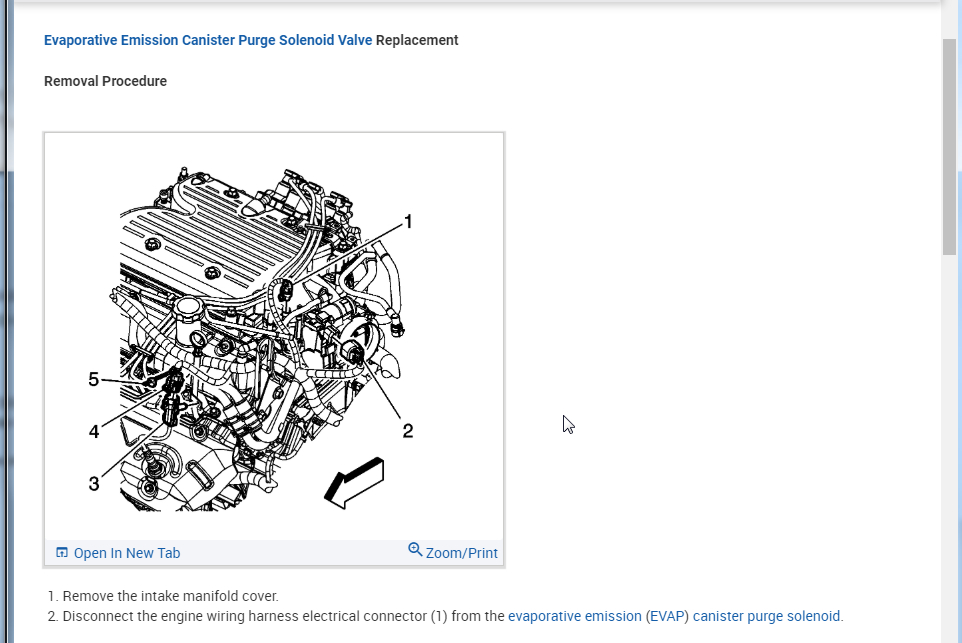This screenshot has width=962, height=643.
Task: Click the engine diagram image
Action: coord(274,336)
